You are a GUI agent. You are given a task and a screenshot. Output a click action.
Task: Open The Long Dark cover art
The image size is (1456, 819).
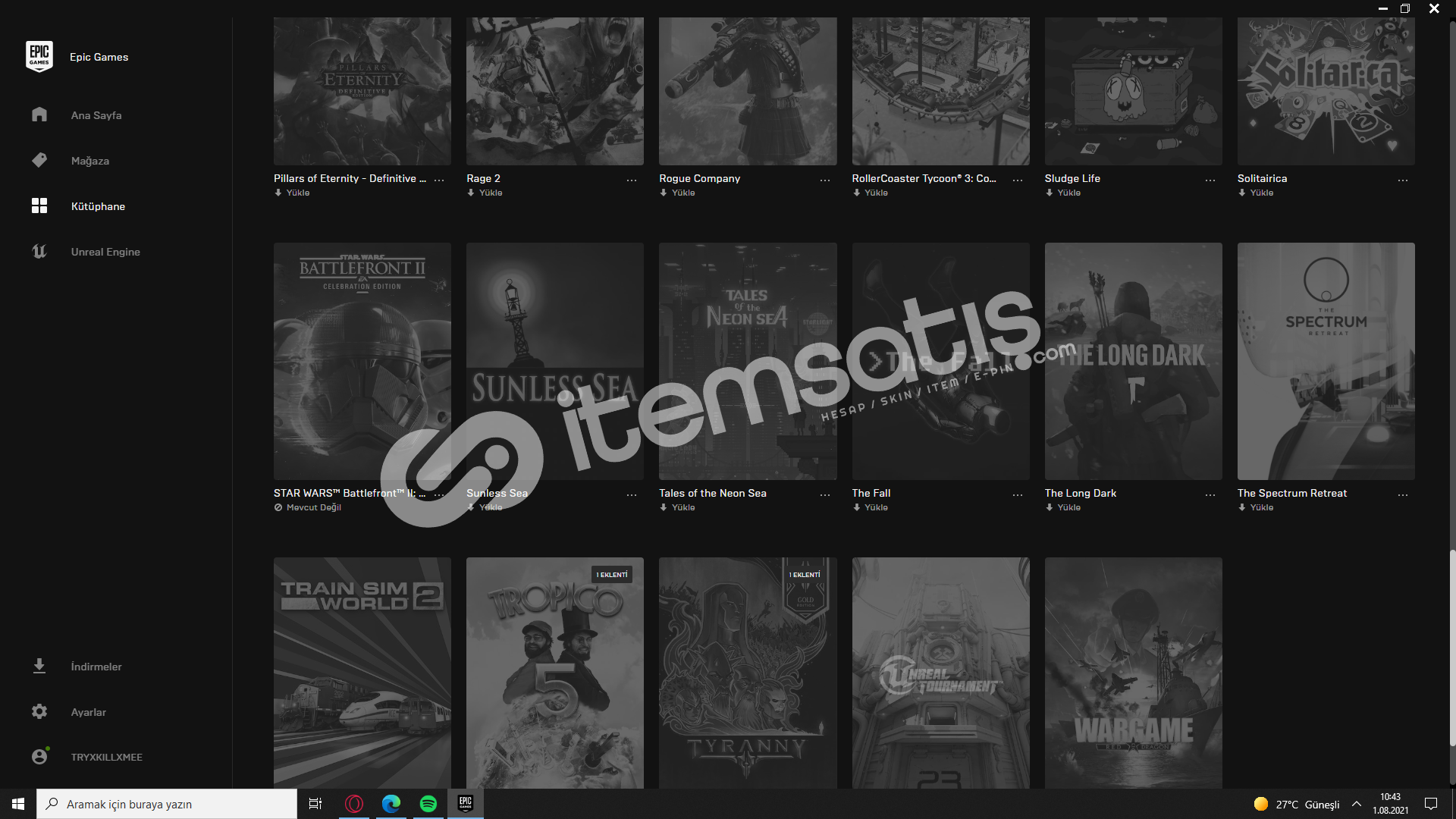click(x=1134, y=361)
